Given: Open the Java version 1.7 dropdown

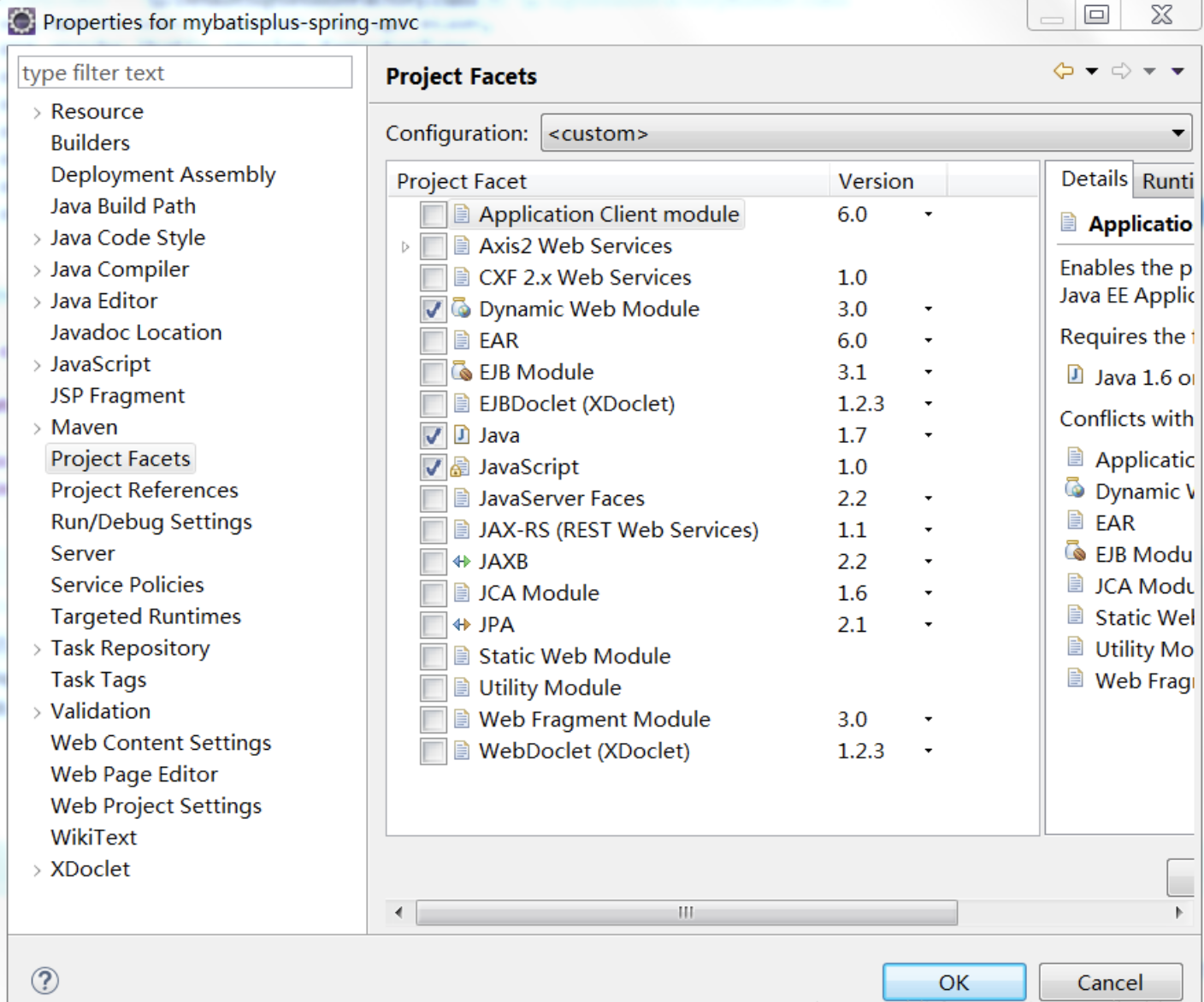Looking at the screenshot, I should tap(928, 435).
